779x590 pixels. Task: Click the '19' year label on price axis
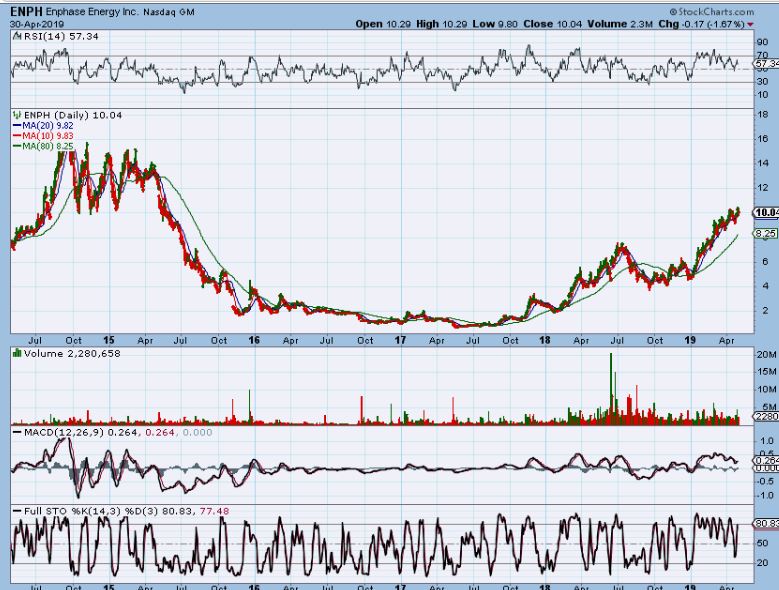click(x=690, y=340)
